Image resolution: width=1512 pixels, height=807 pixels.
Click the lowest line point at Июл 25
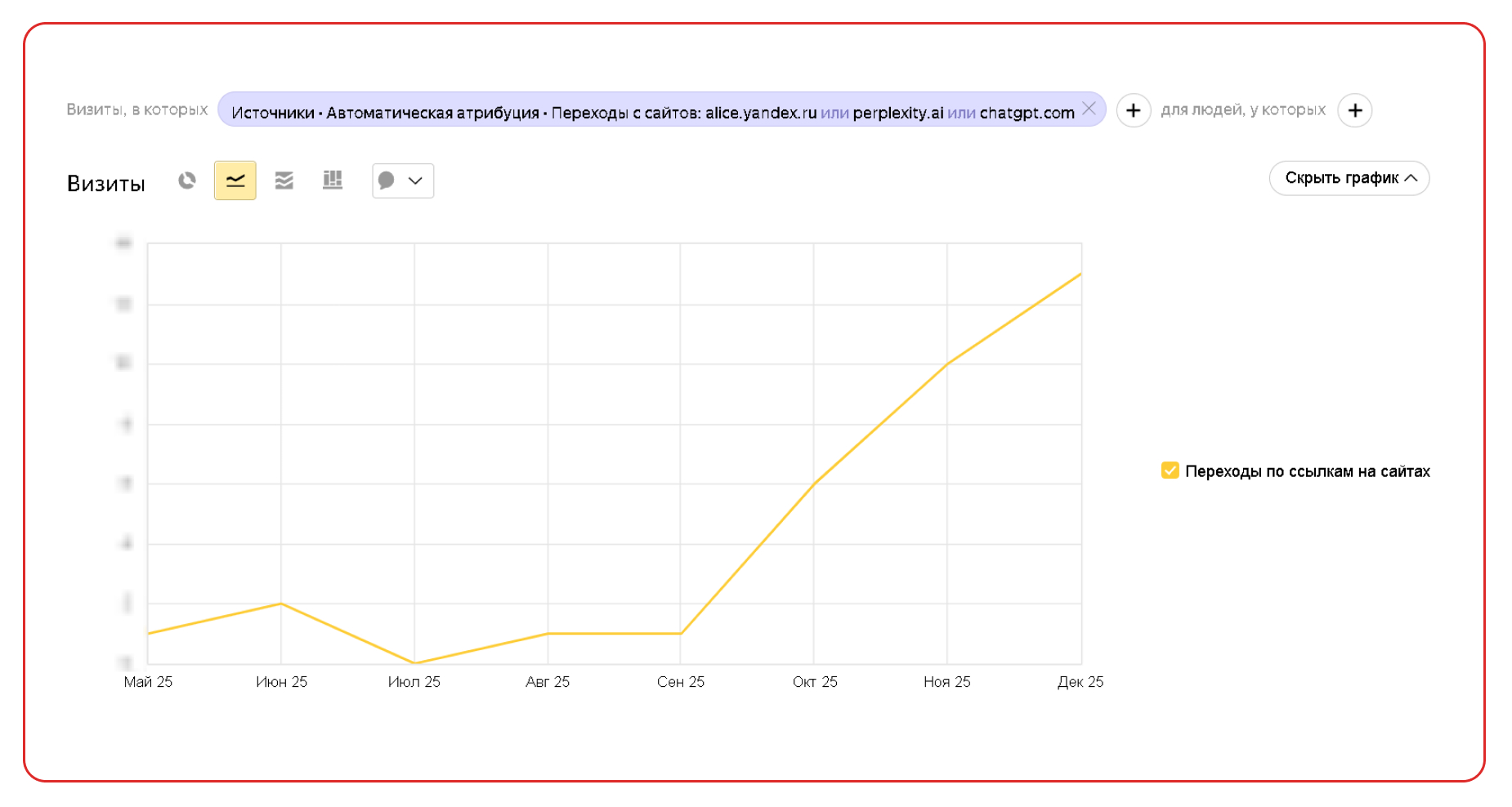tap(414, 662)
